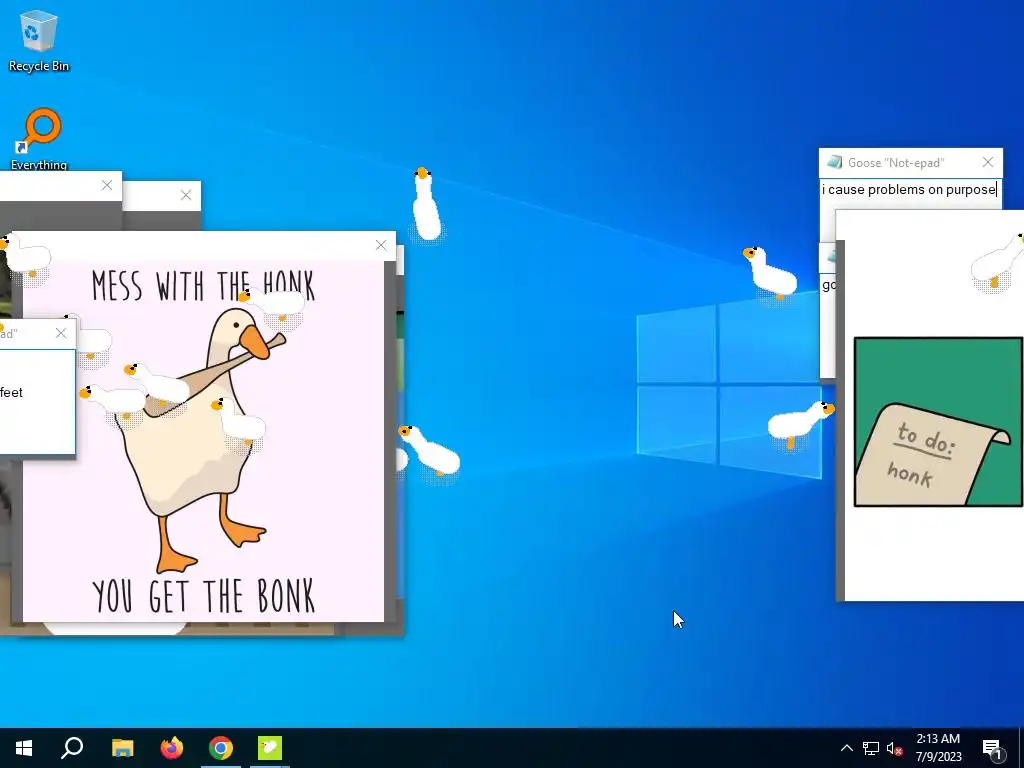This screenshot has width=1024, height=768.
Task: Open taskbar Search magnifier
Action: click(72, 748)
